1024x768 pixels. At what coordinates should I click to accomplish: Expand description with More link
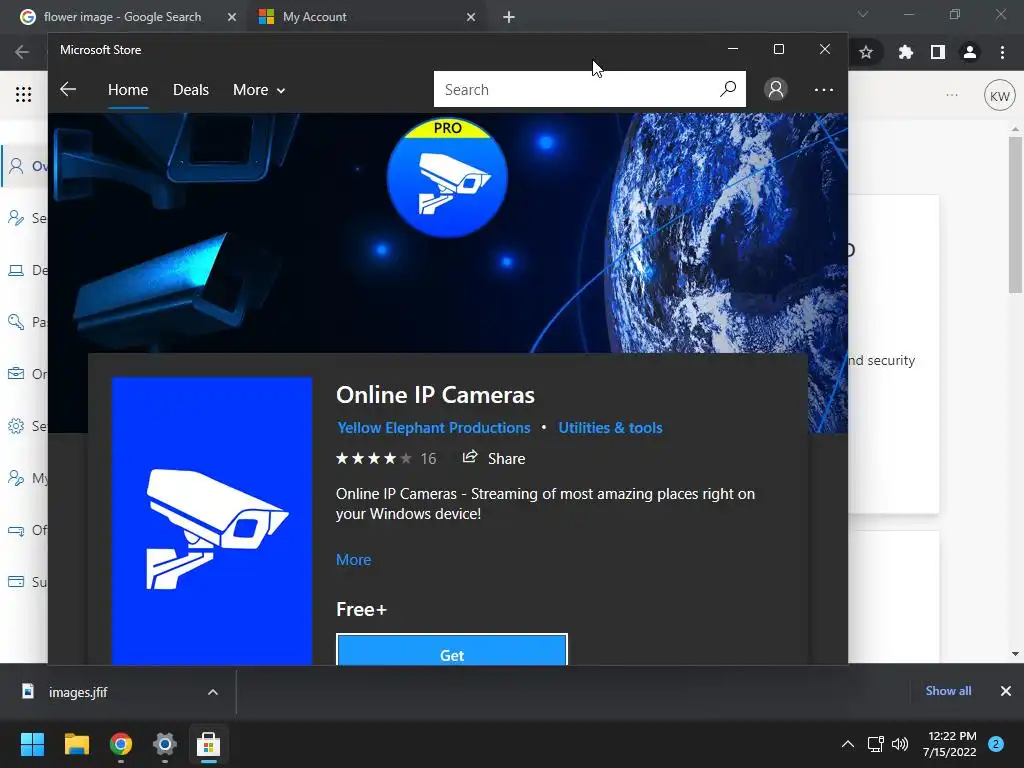(x=353, y=560)
